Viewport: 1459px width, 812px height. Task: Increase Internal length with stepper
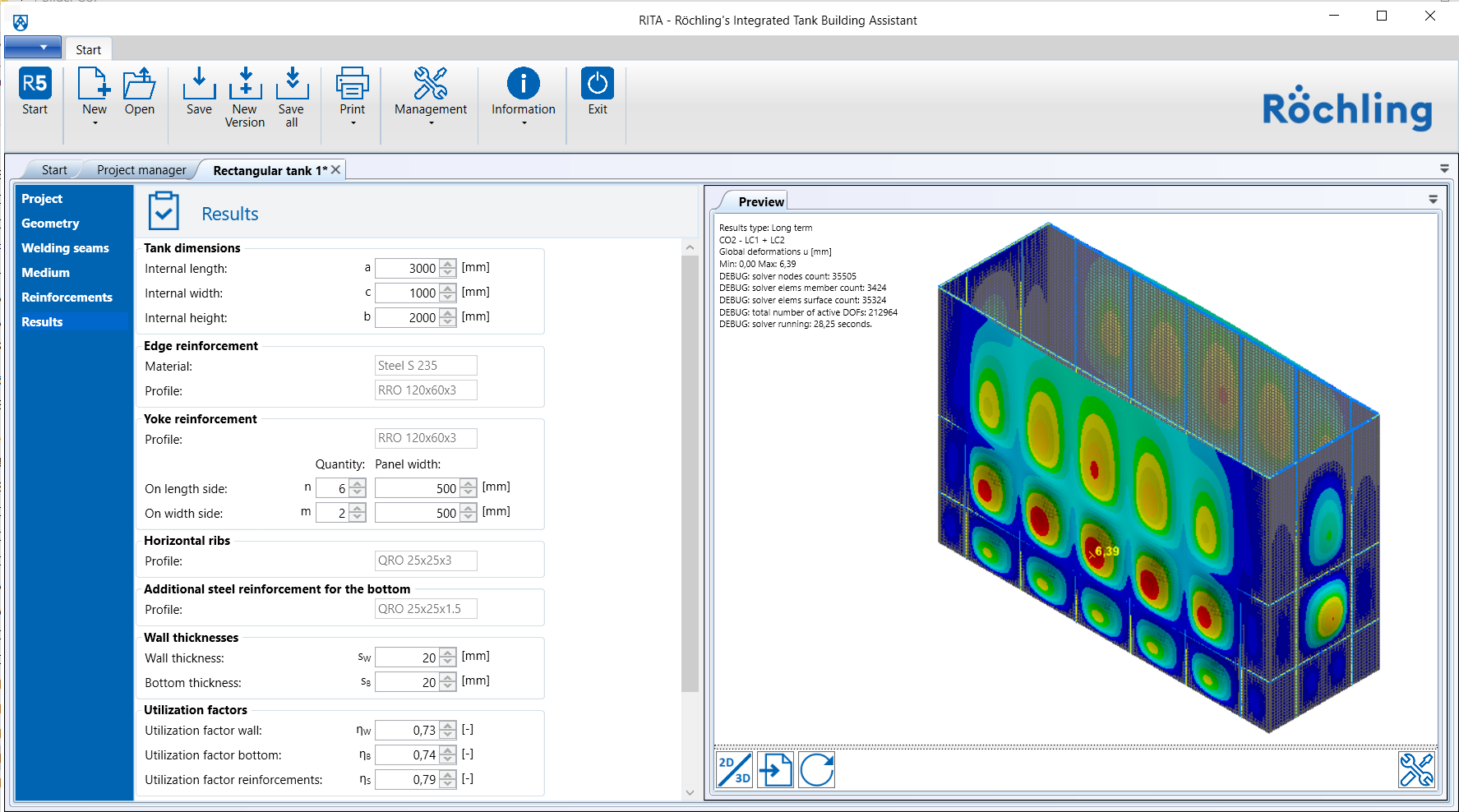pyautogui.click(x=448, y=264)
